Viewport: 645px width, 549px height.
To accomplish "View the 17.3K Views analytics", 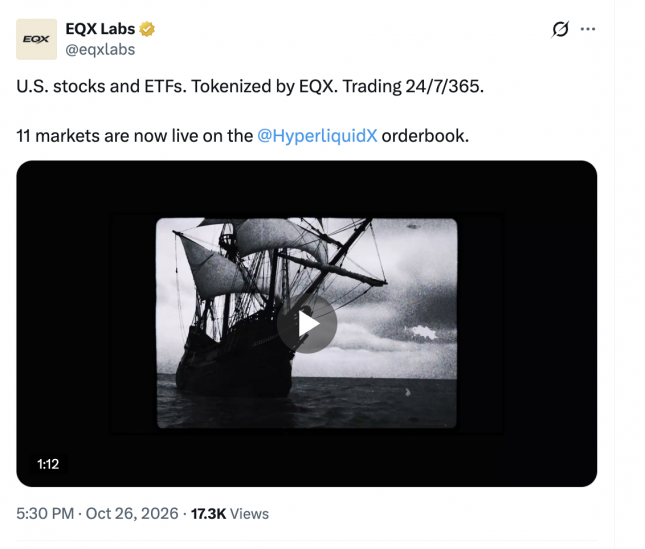I will [x=230, y=514].
